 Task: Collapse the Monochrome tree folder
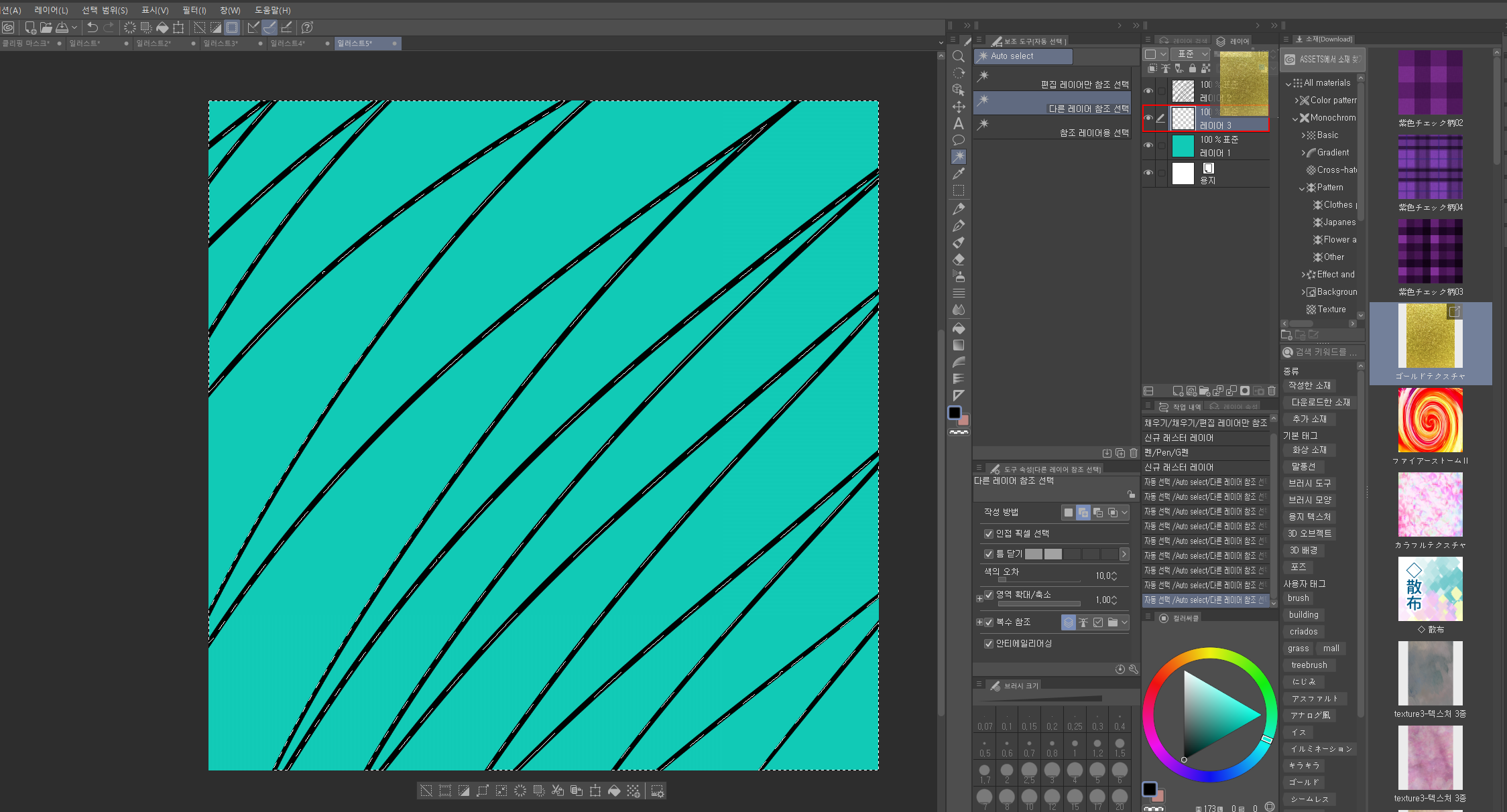pos(1296,118)
